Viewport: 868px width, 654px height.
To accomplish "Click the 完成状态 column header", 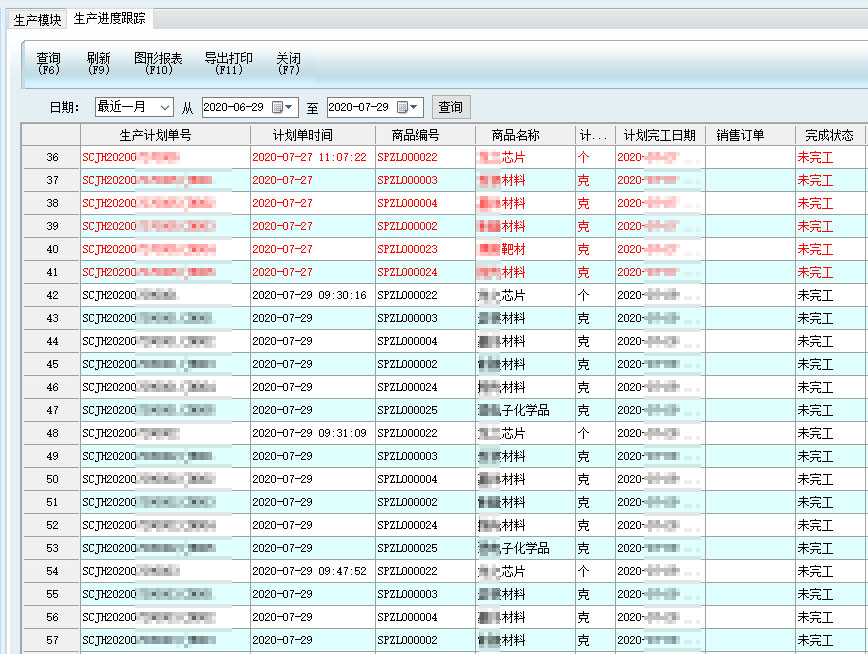I will tap(830, 135).
